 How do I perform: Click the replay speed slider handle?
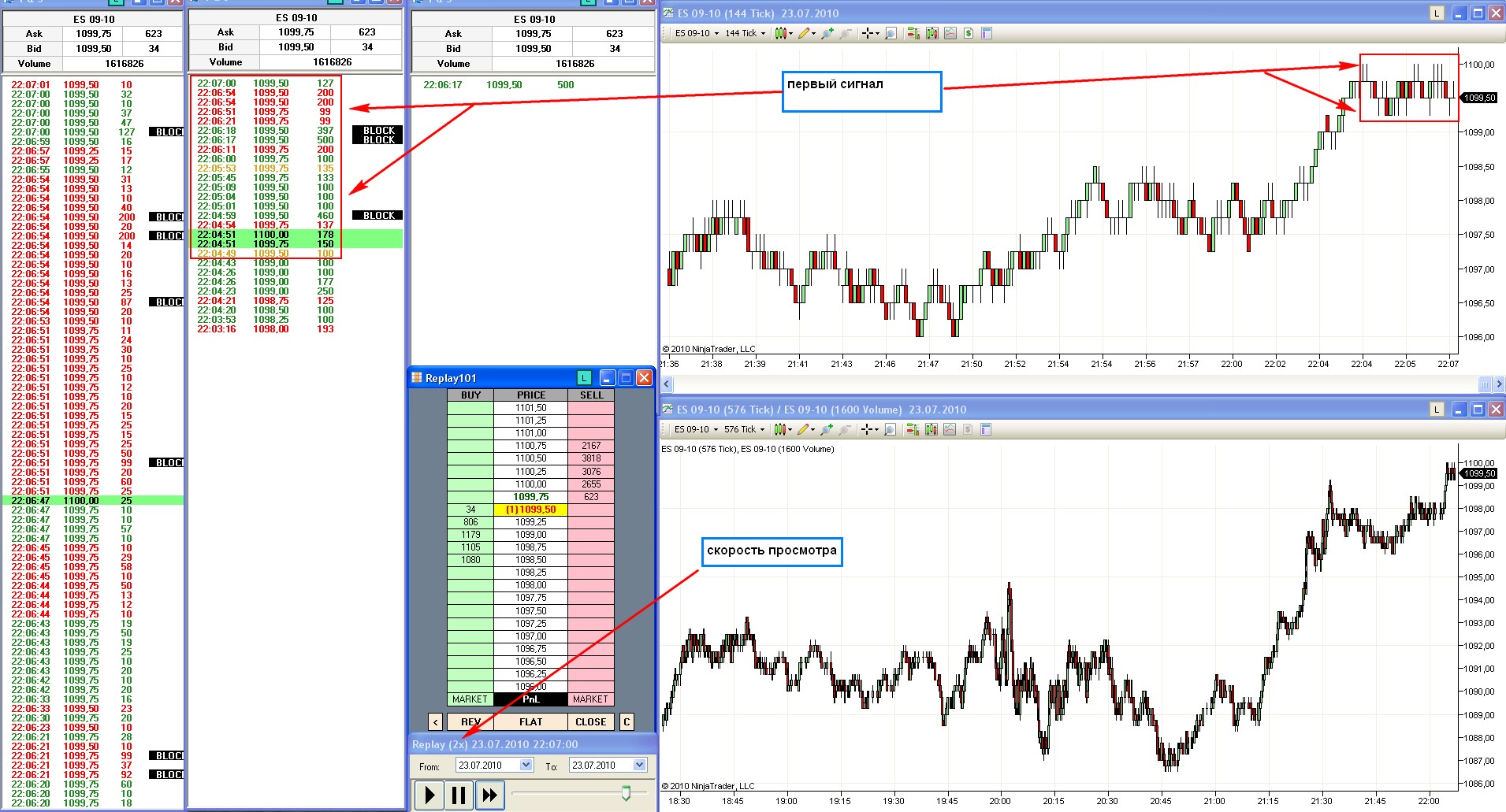pos(626,793)
